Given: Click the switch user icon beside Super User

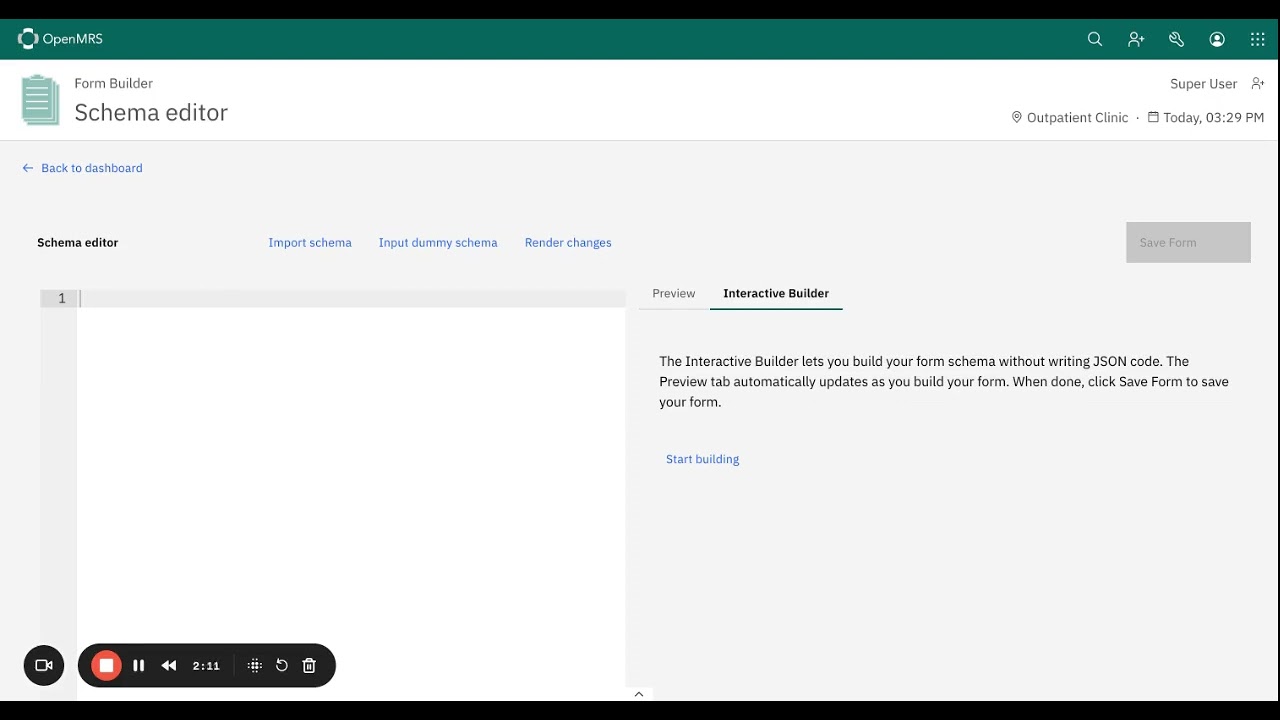Looking at the screenshot, I should point(1258,84).
